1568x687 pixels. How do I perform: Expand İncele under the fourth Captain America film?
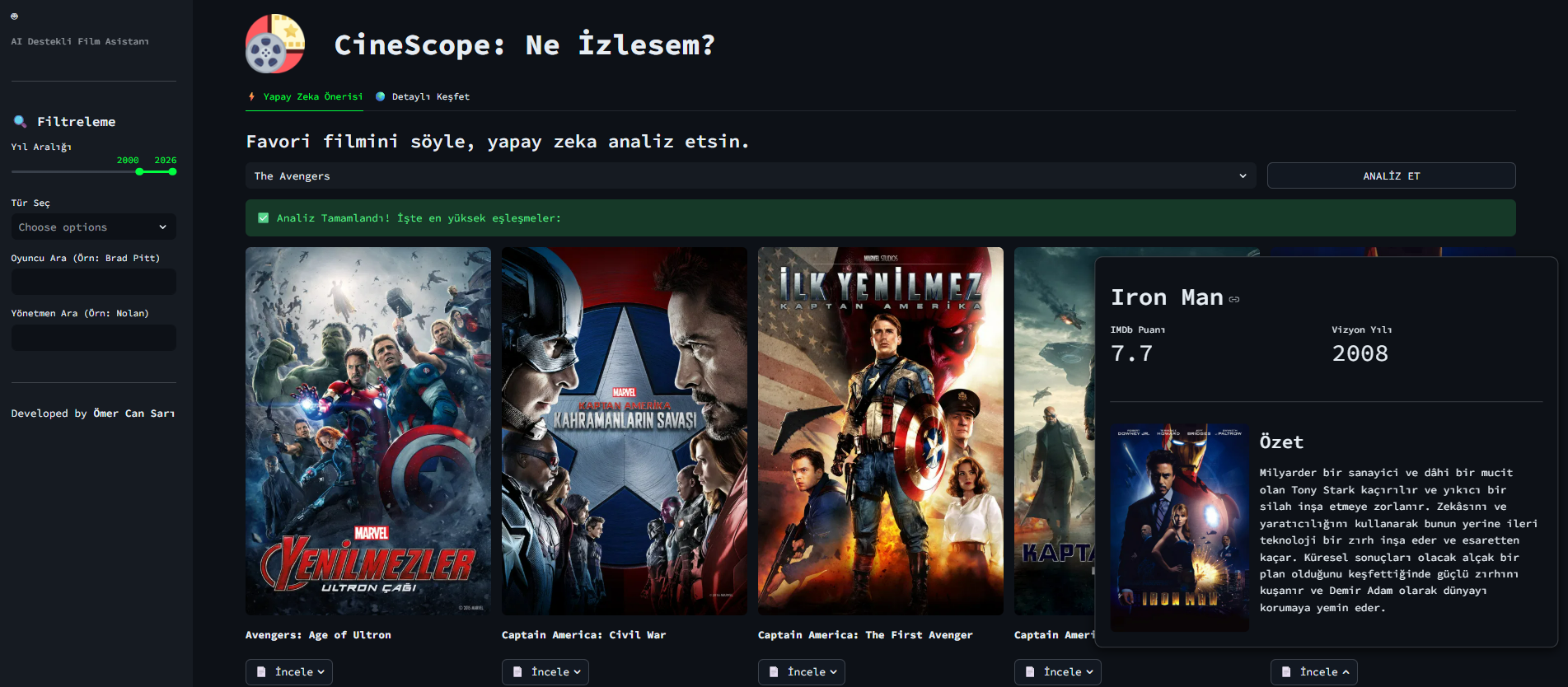pos(1058,672)
